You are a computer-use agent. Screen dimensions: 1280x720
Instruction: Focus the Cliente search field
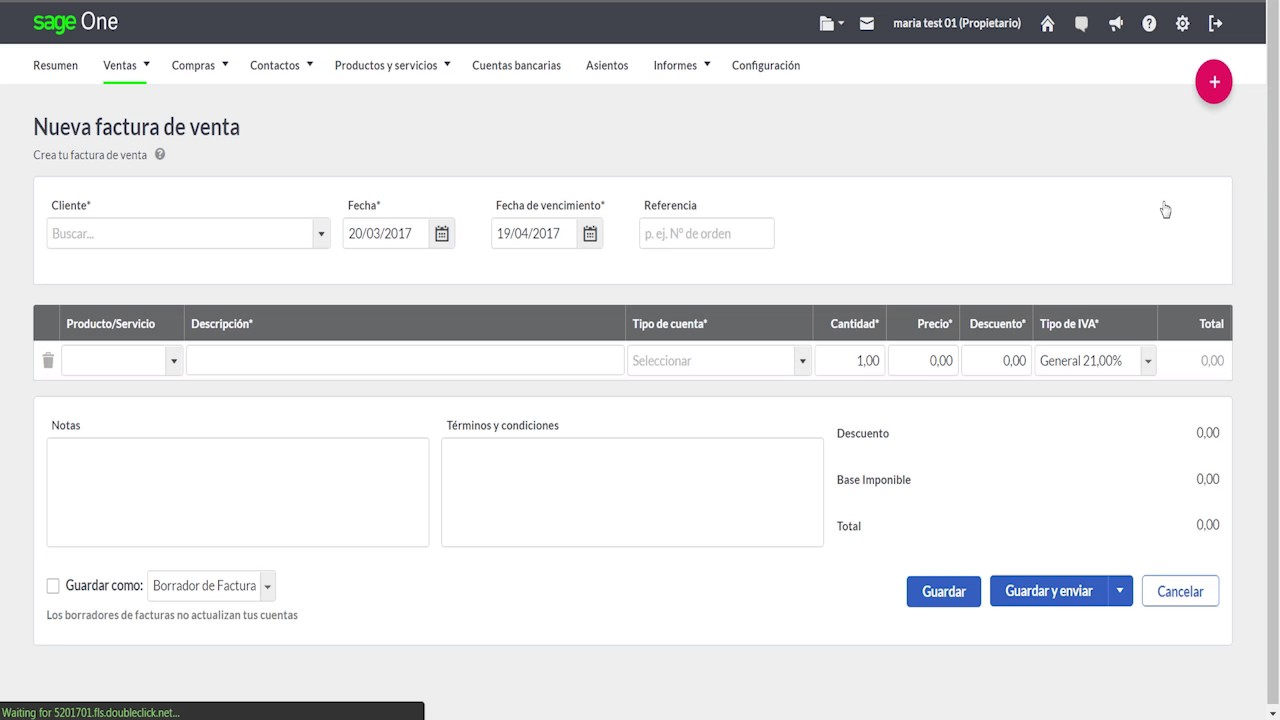coord(180,234)
